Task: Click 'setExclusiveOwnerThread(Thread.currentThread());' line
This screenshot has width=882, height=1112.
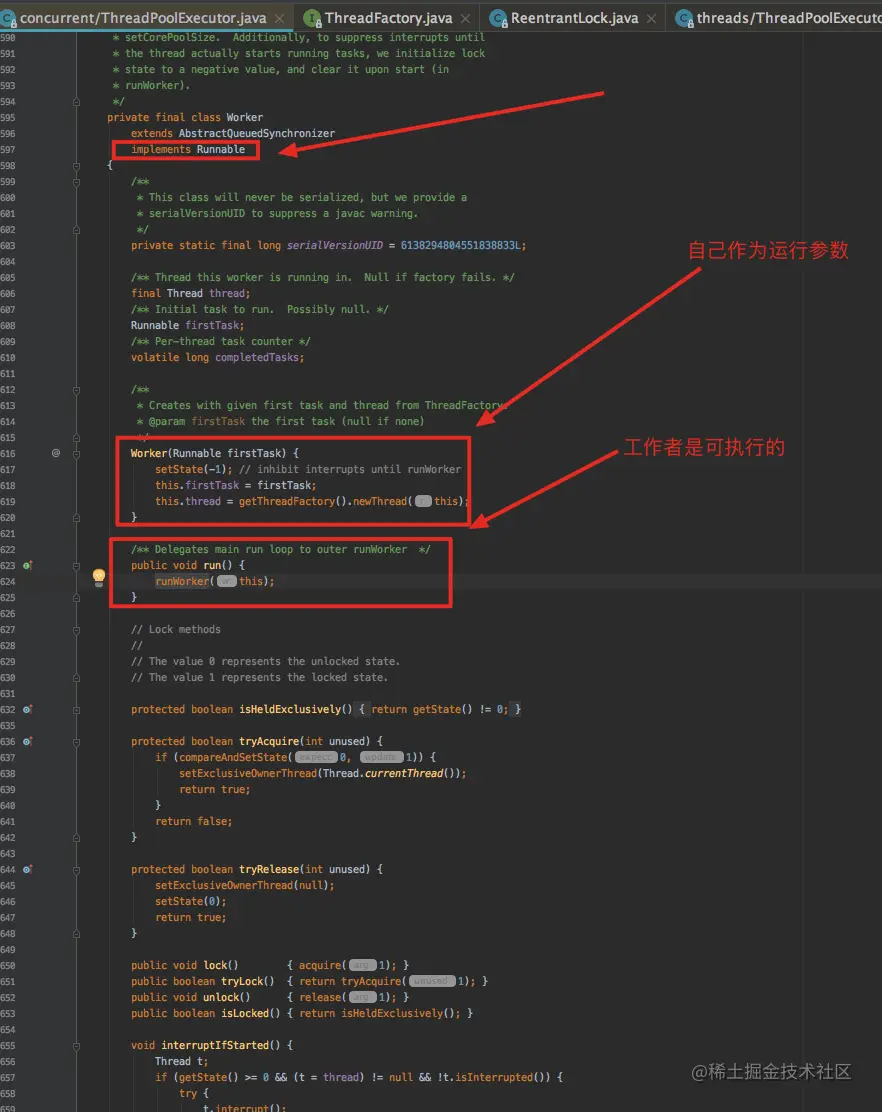Action: tap(323, 773)
